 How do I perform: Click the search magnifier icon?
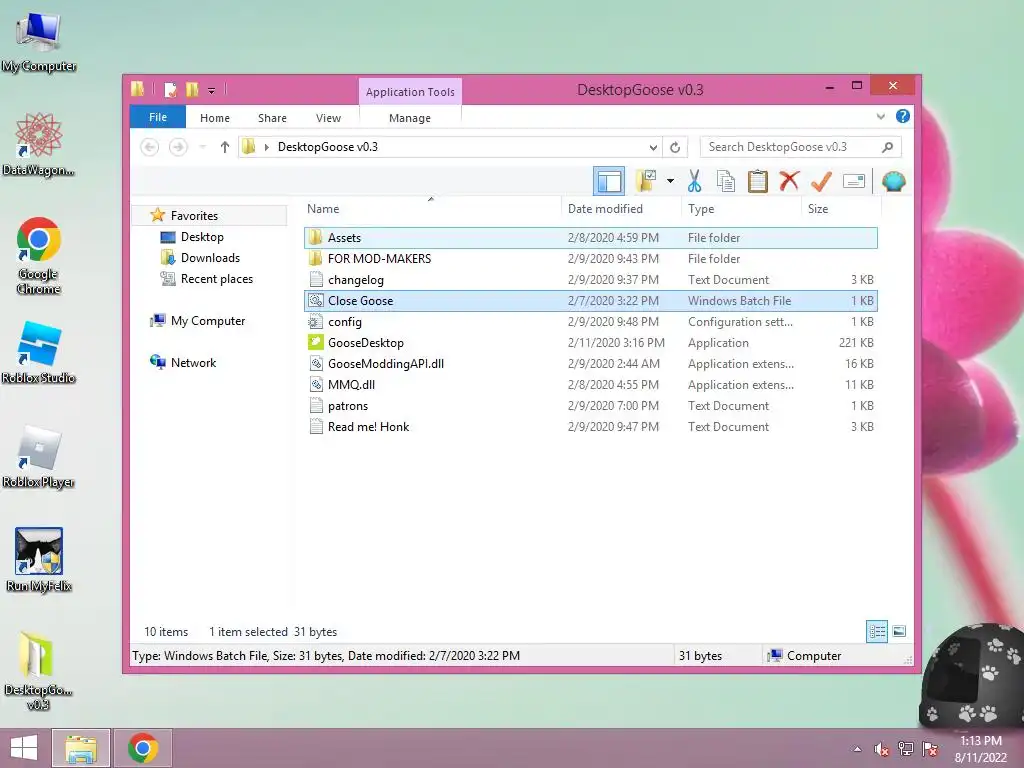[888, 147]
